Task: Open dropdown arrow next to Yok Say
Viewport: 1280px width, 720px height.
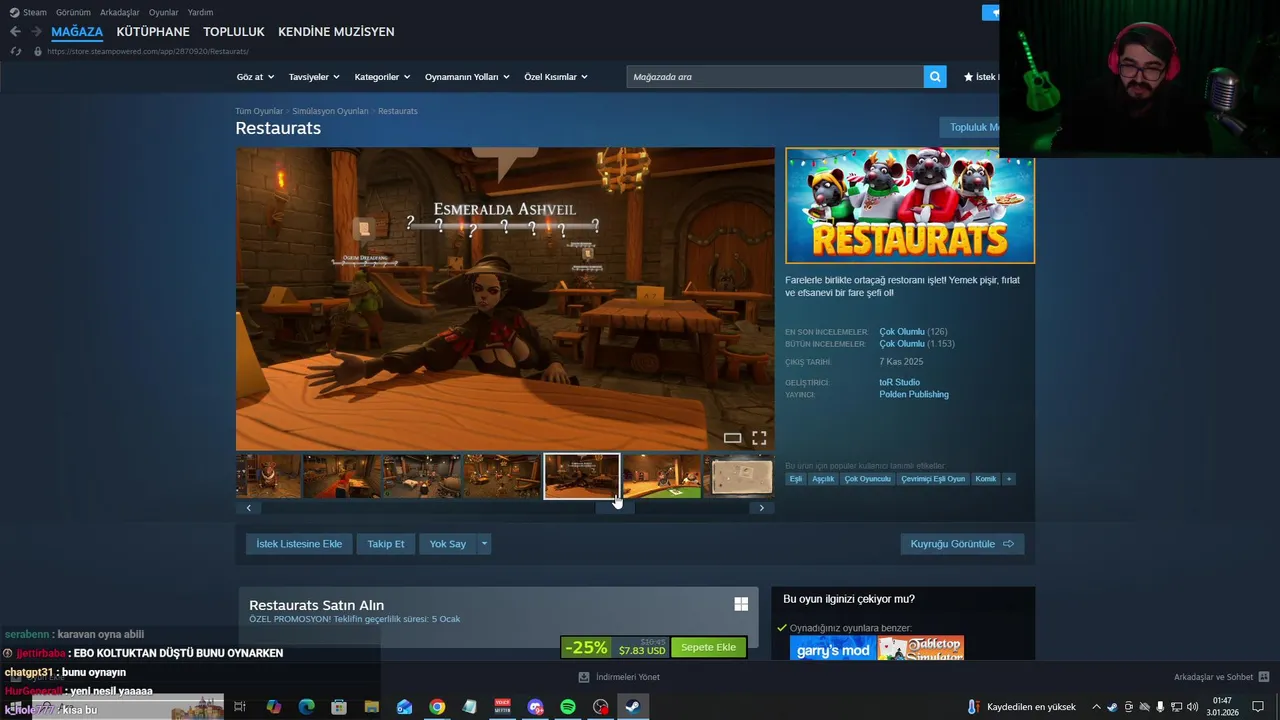Action: [484, 544]
